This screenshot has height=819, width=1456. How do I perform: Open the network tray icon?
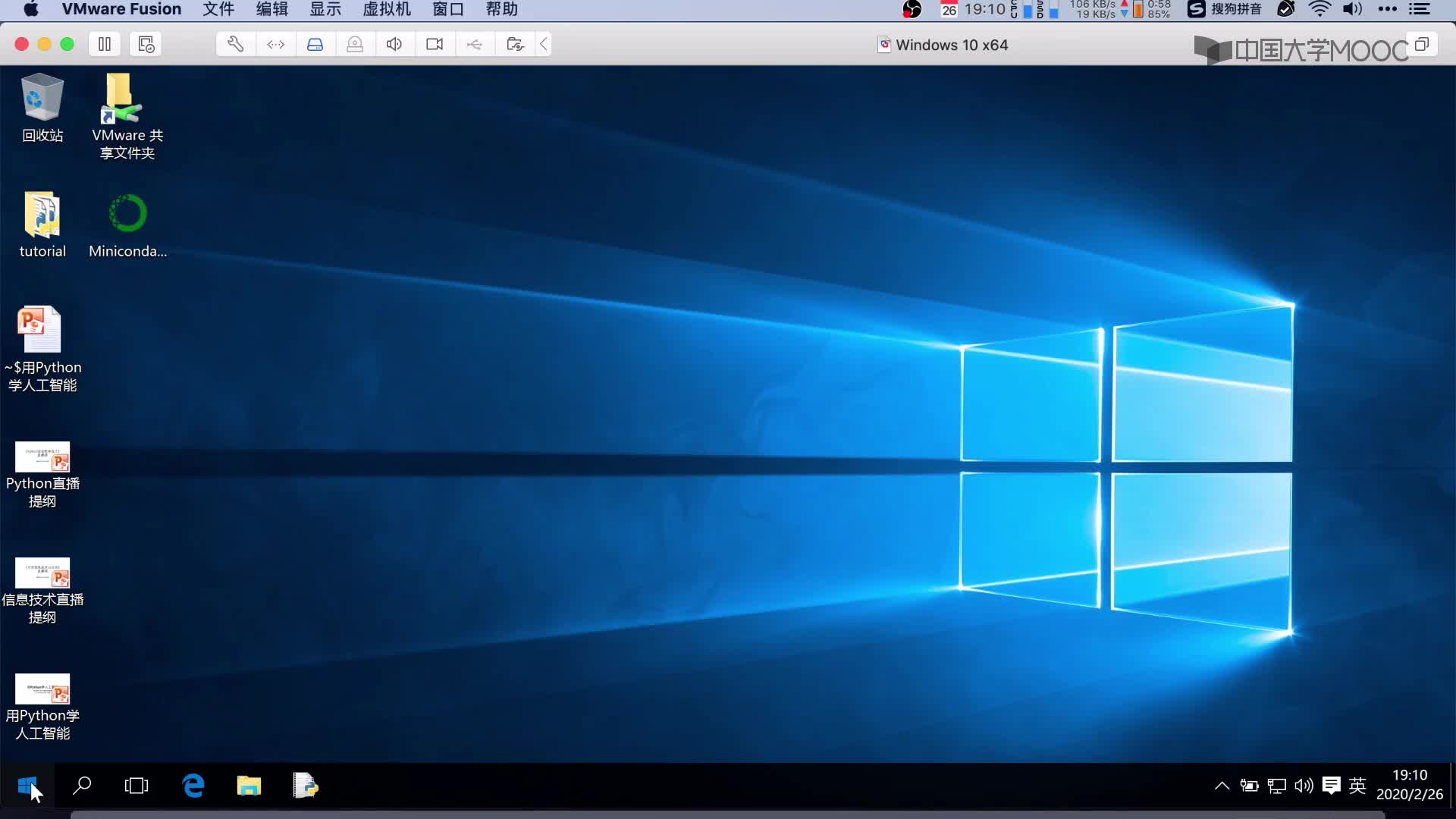[1277, 786]
